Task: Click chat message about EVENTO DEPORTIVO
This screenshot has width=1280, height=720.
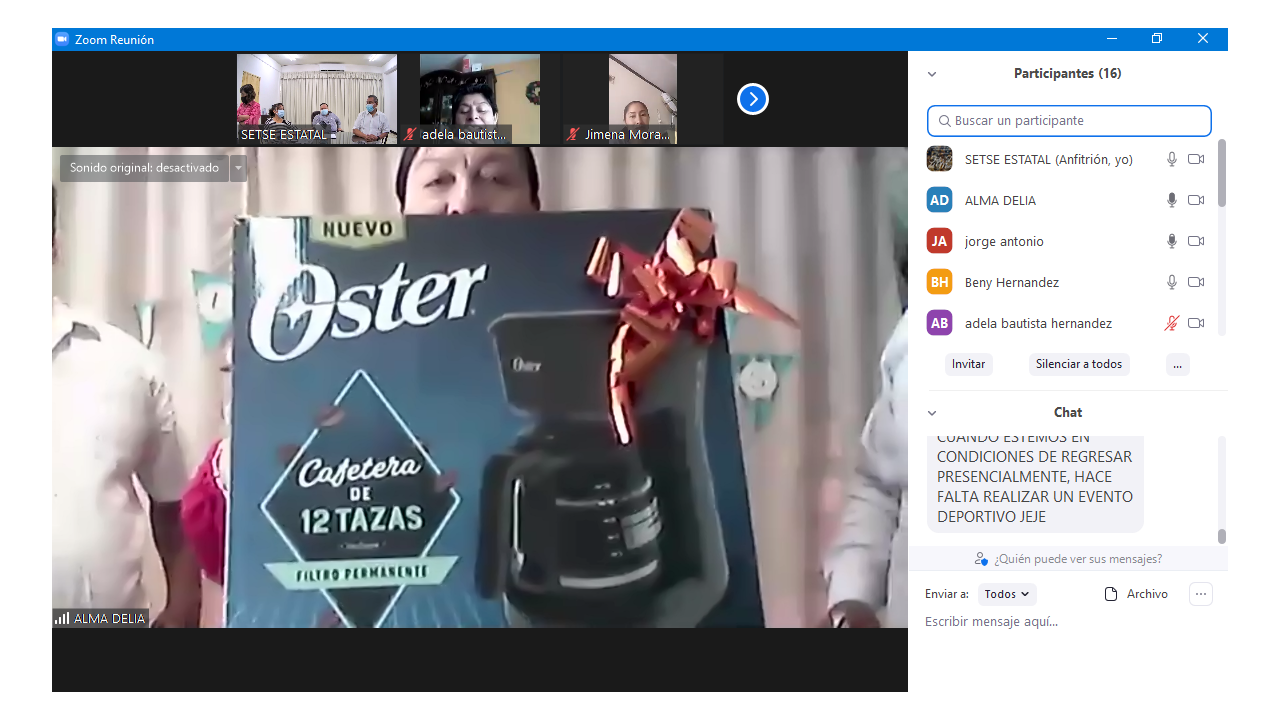Action: tap(1035, 484)
